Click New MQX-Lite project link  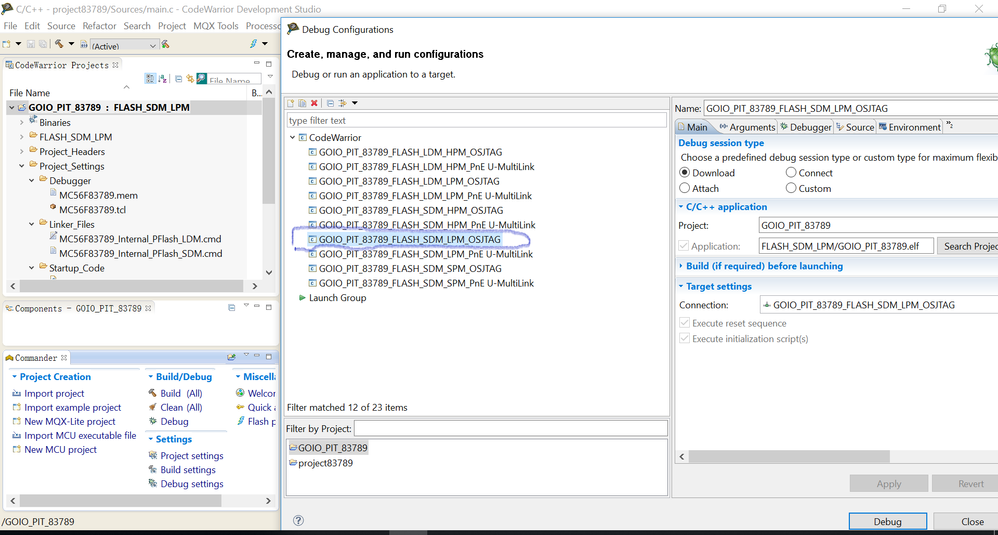(x=70, y=421)
